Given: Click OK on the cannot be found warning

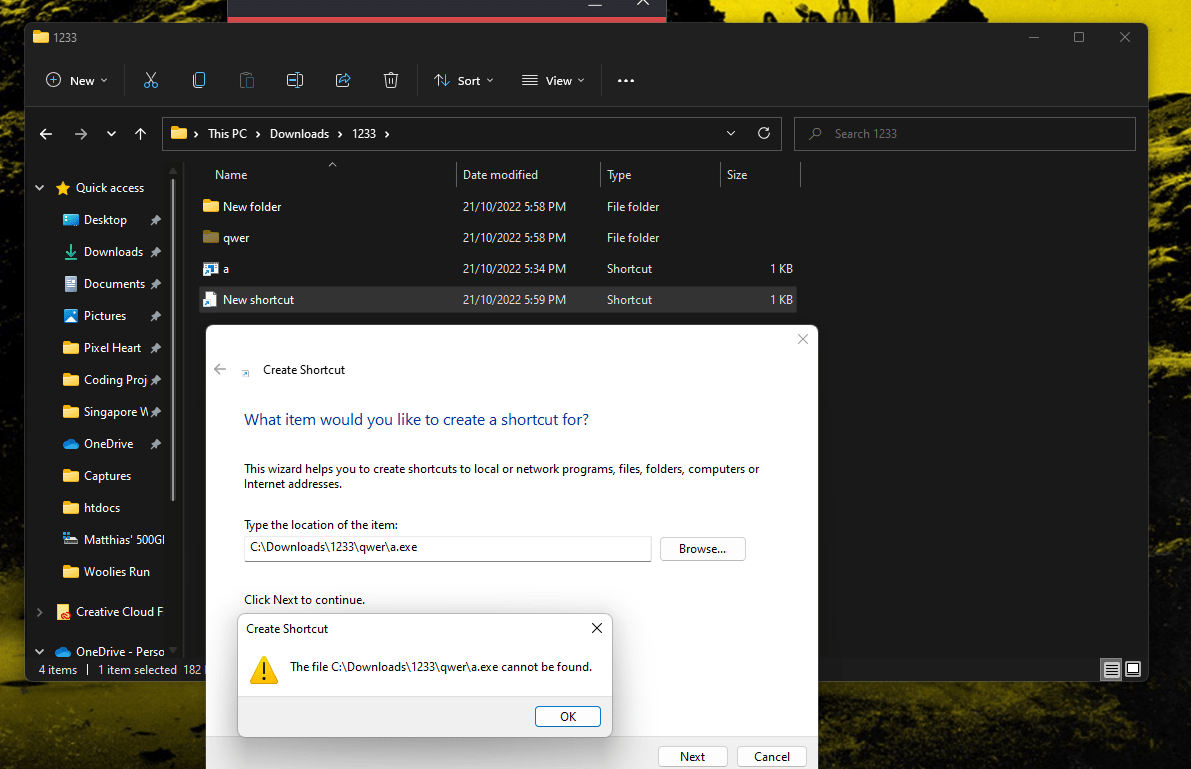Looking at the screenshot, I should 567,716.
